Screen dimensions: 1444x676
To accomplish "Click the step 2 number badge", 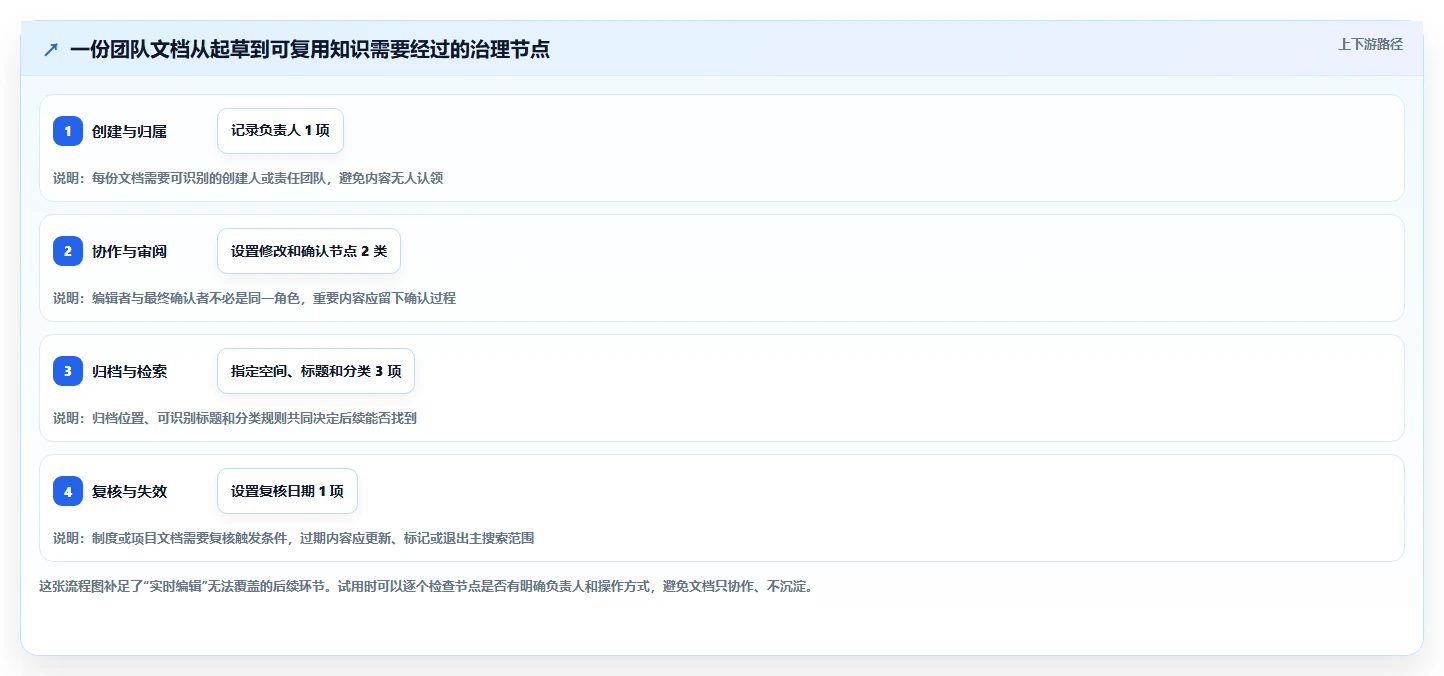I will click(68, 251).
